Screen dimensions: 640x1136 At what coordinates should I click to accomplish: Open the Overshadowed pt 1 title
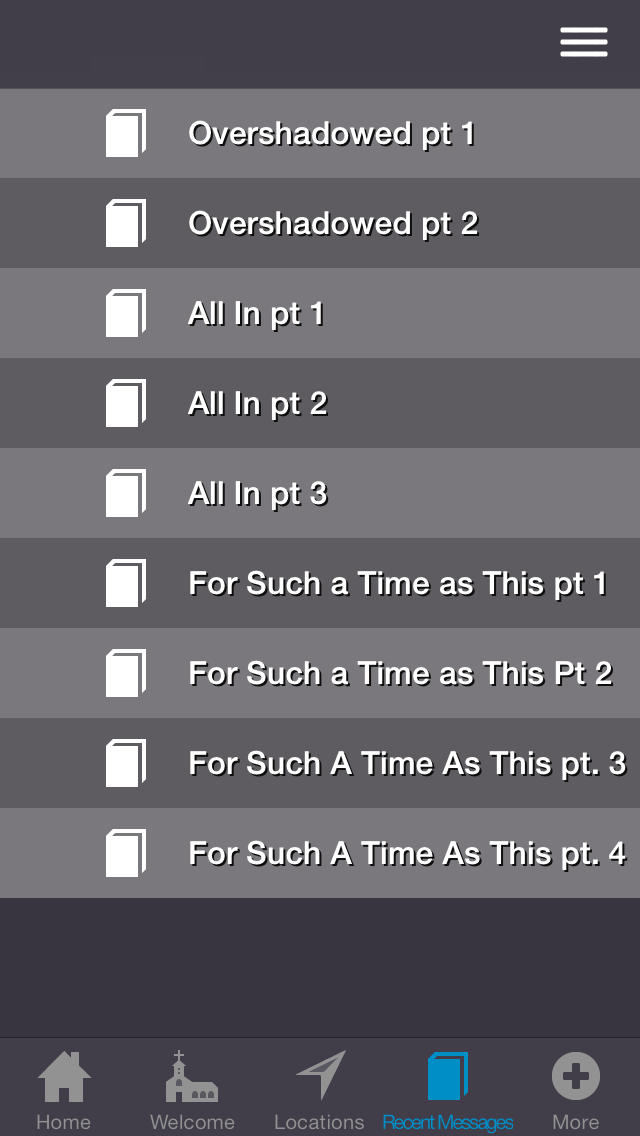332,134
